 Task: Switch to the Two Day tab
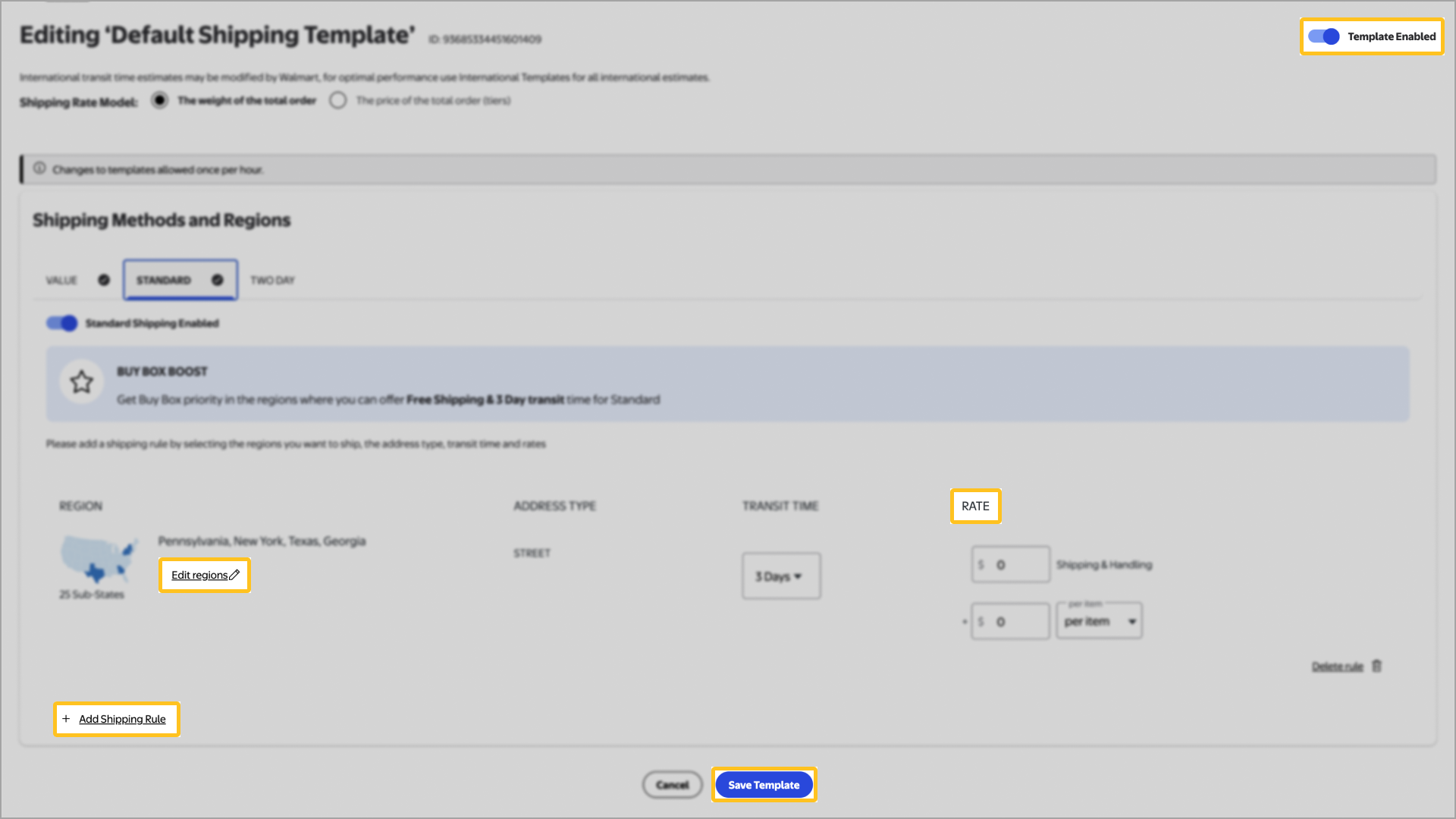[272, 281]
